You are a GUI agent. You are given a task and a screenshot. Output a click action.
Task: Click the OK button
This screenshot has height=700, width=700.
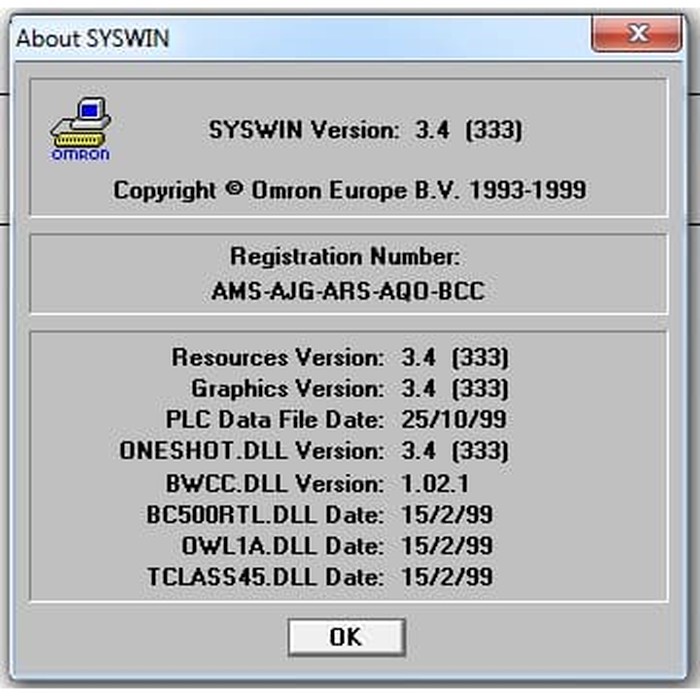point(346,637)
